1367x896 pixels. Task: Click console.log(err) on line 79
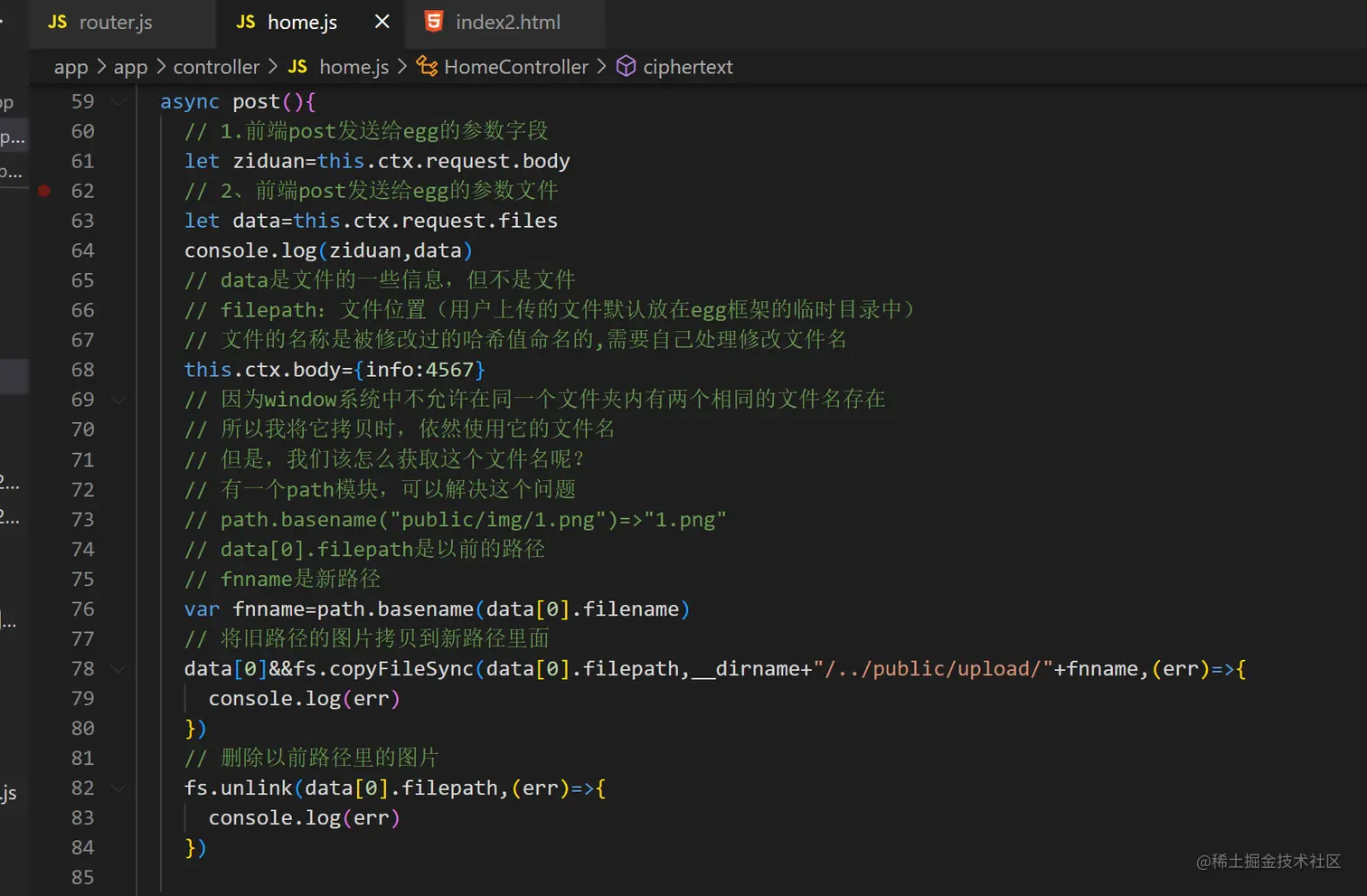coord(305,699)
